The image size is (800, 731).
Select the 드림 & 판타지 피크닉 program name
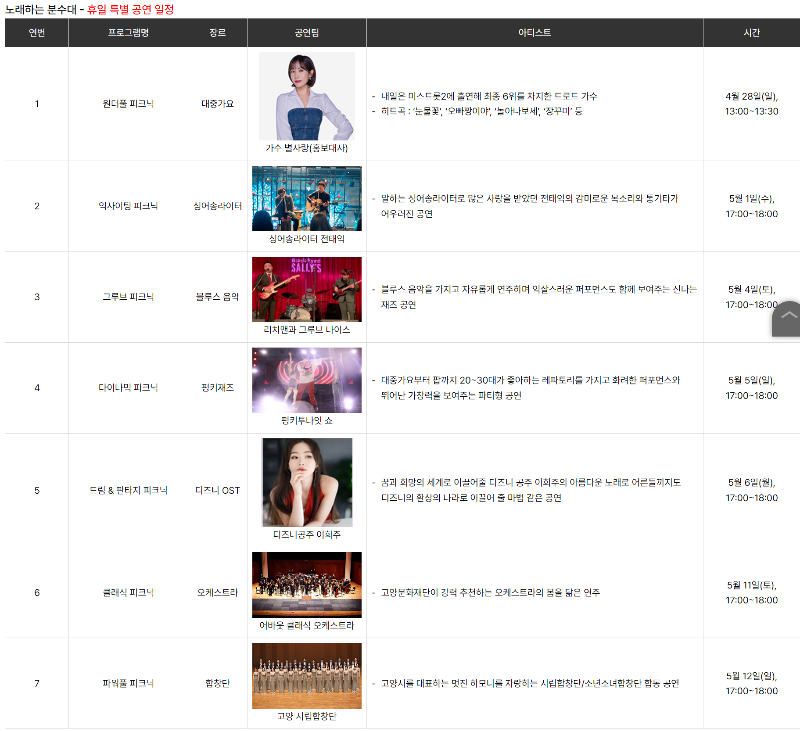pyautogui.click(x=128, y=490)
